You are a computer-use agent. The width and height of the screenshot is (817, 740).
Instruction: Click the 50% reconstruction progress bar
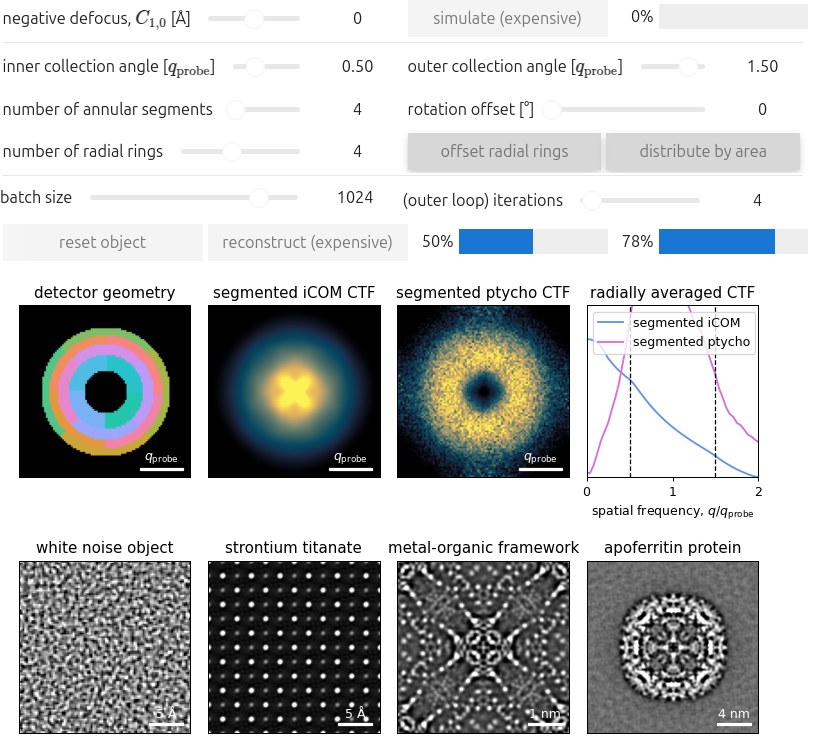click(x=533, y=241)
